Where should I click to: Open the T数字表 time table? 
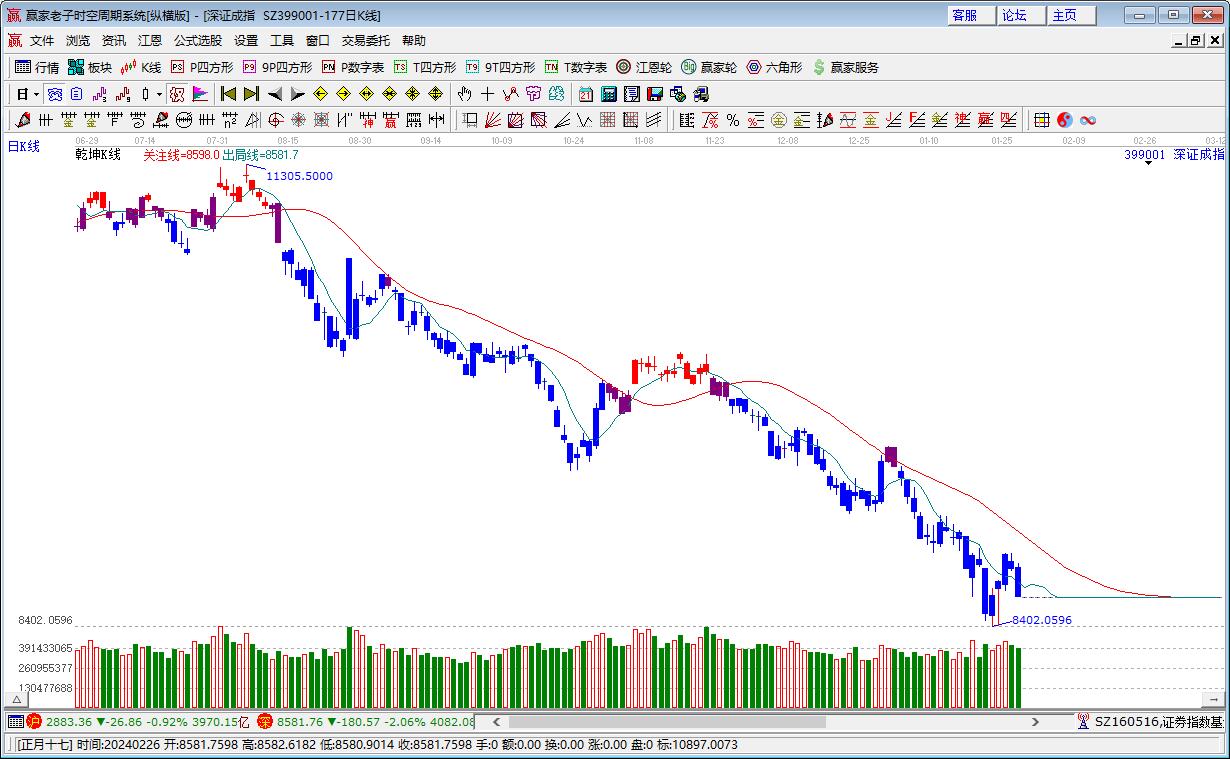(x=576, y=67)
